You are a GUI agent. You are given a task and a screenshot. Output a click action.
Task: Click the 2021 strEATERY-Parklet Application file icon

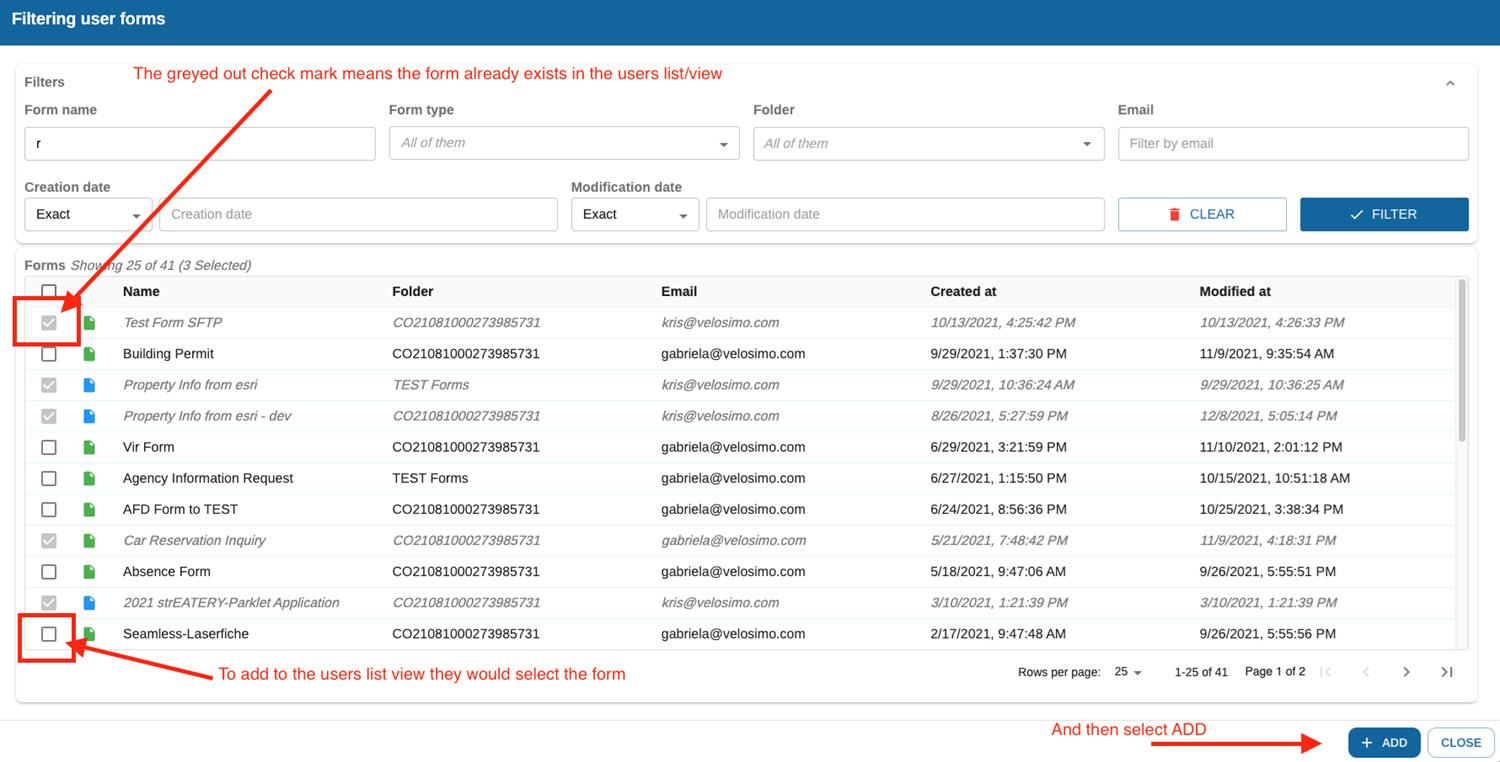pos(89,603)
